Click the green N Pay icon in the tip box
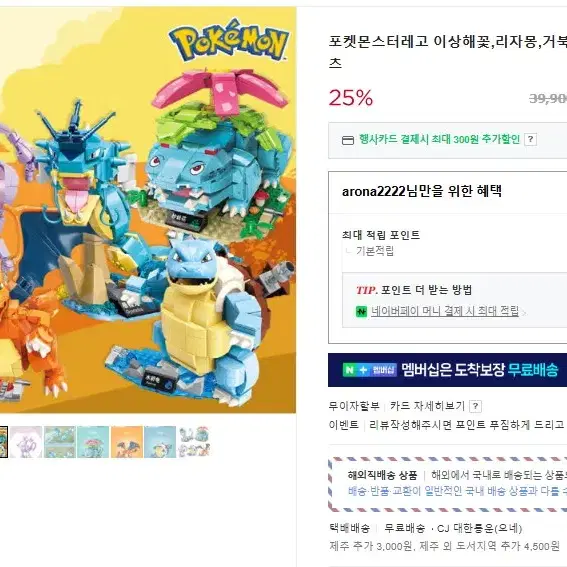Viewport: 567px width, 567px height. pos(361,311)
